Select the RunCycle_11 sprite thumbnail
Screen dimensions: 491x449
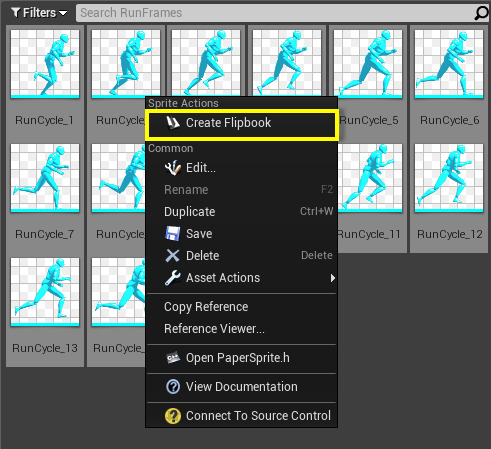[x=371, y=178]
